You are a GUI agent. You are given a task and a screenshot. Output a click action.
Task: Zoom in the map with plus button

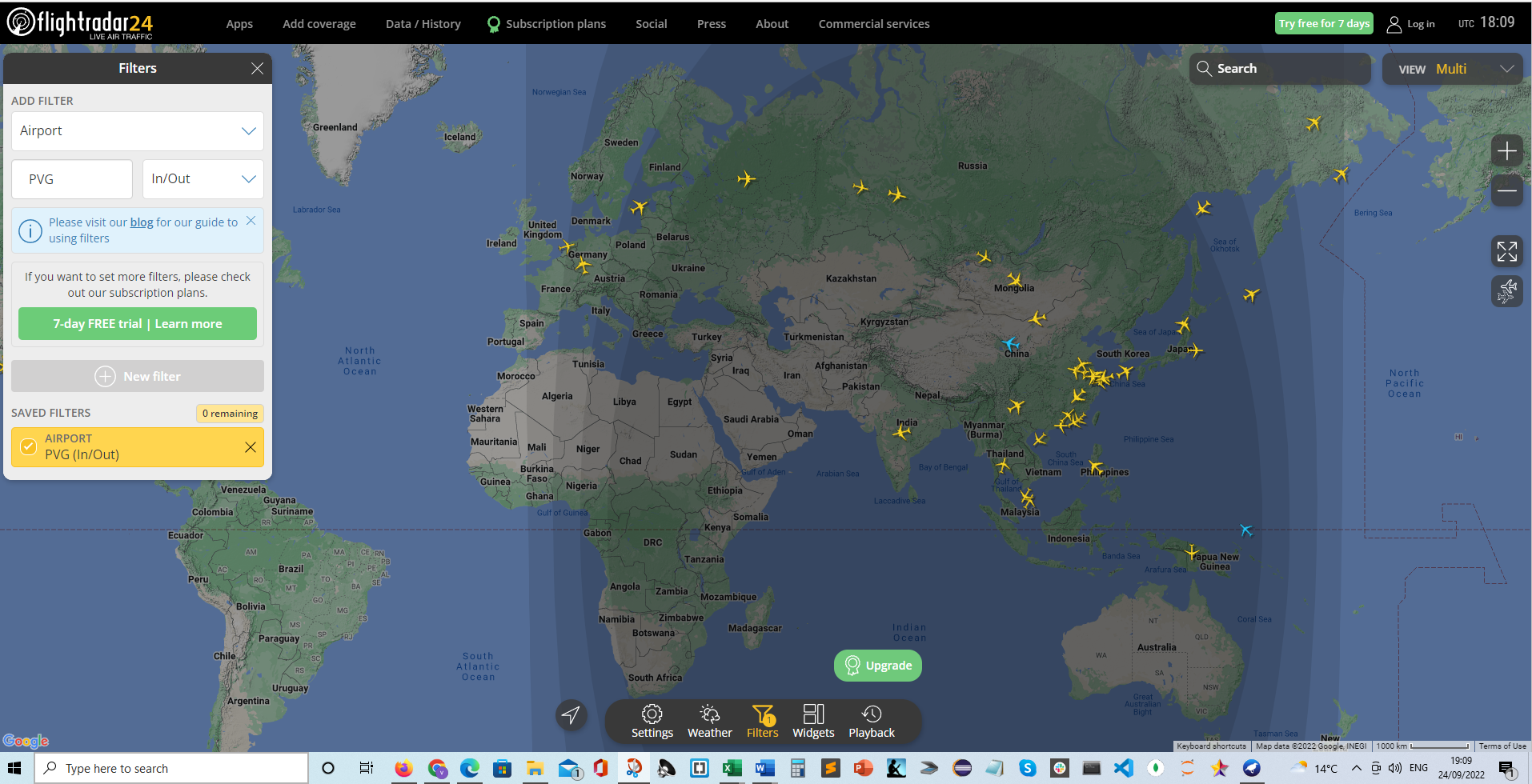tap(1507, 151)
